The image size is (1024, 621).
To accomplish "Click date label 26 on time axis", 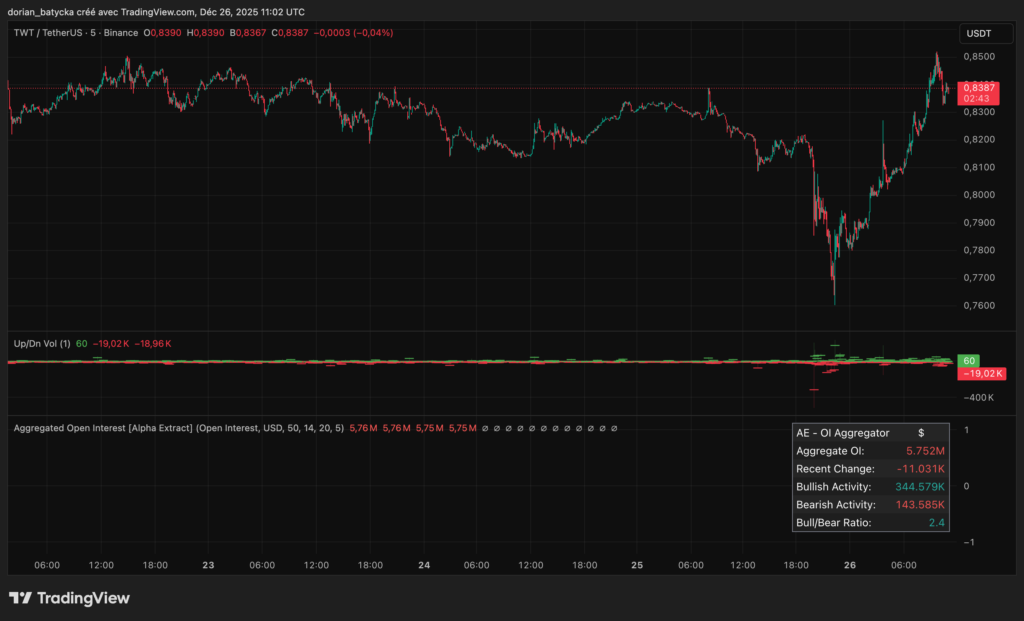I will [850, 565].
